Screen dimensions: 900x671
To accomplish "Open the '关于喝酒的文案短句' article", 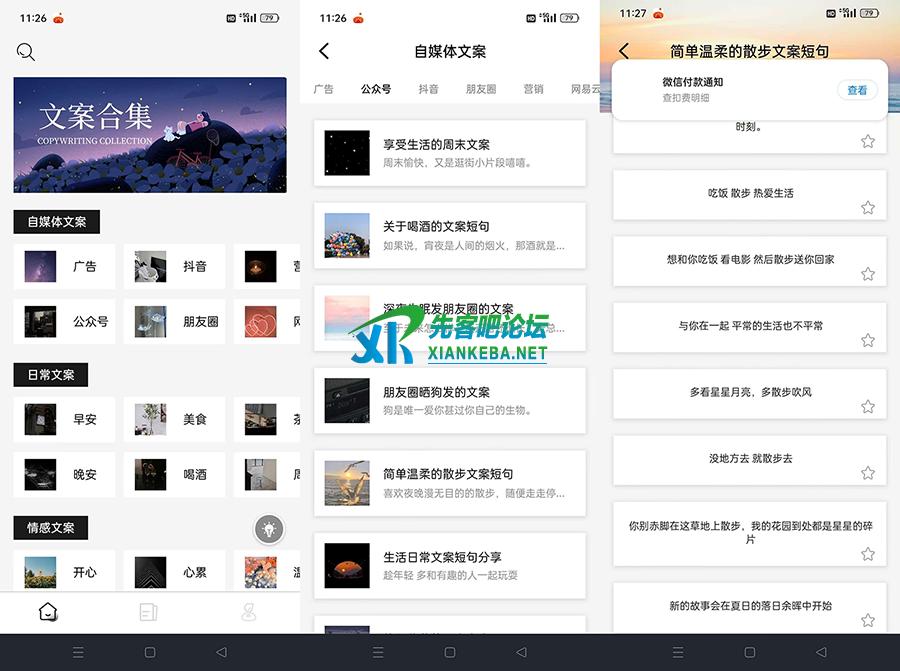I will 449,235.
